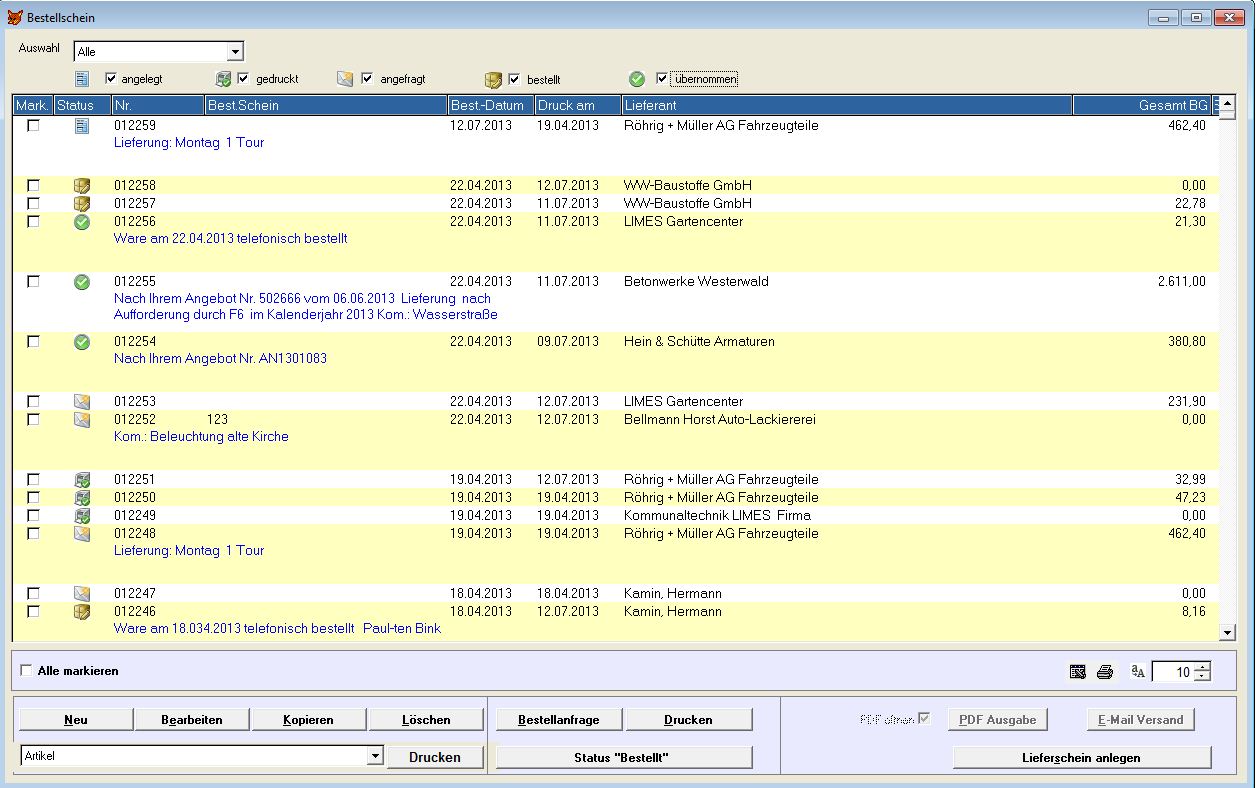
Task: Click the printed status icon for order 012251
Action: point(82,480)
